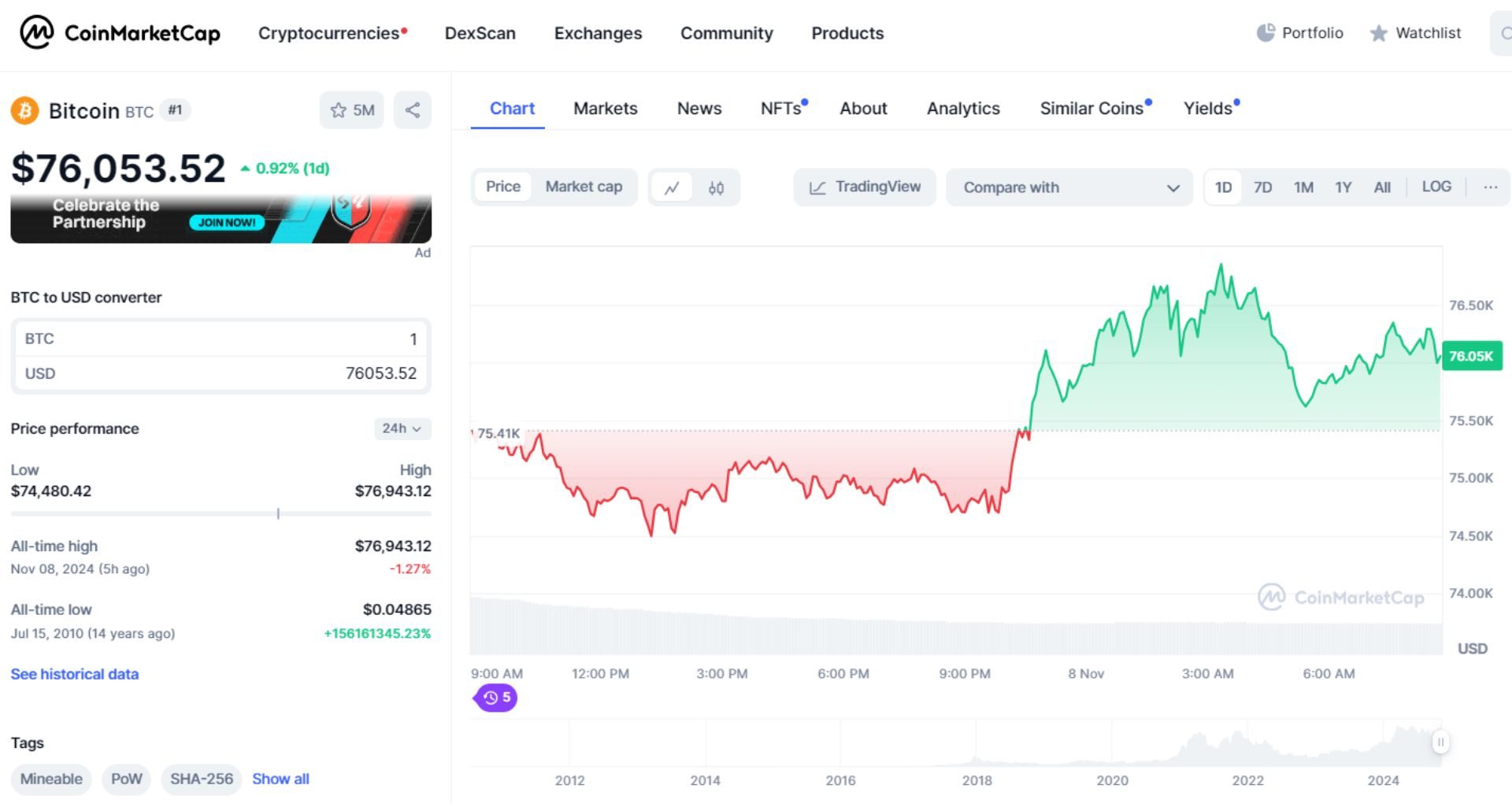1512x811 pixels.
Task: Keep Price mode selected
Action: coord(503,187)
